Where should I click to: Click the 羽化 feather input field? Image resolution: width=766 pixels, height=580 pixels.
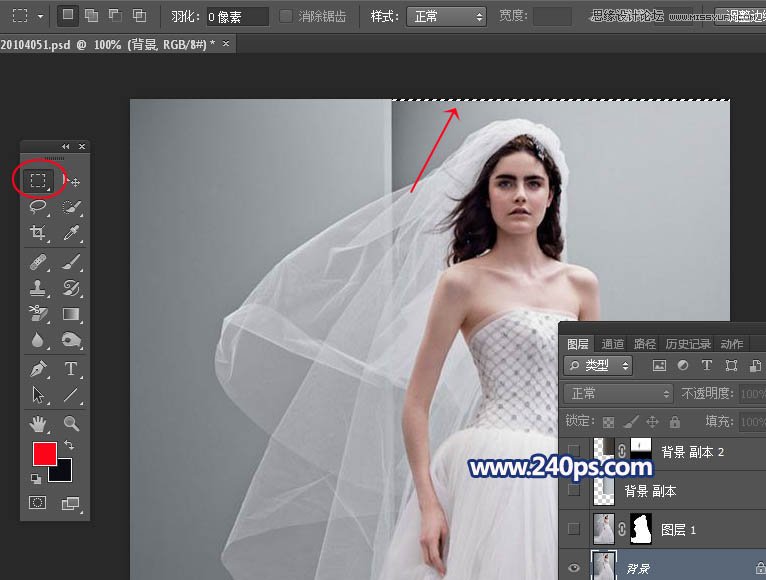point(237,17)
